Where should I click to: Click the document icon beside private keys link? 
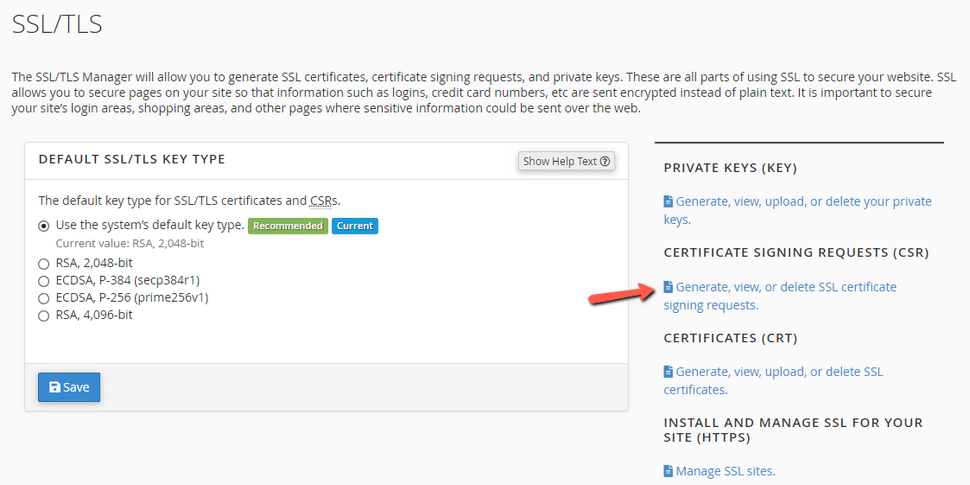(x=668, y=202)
